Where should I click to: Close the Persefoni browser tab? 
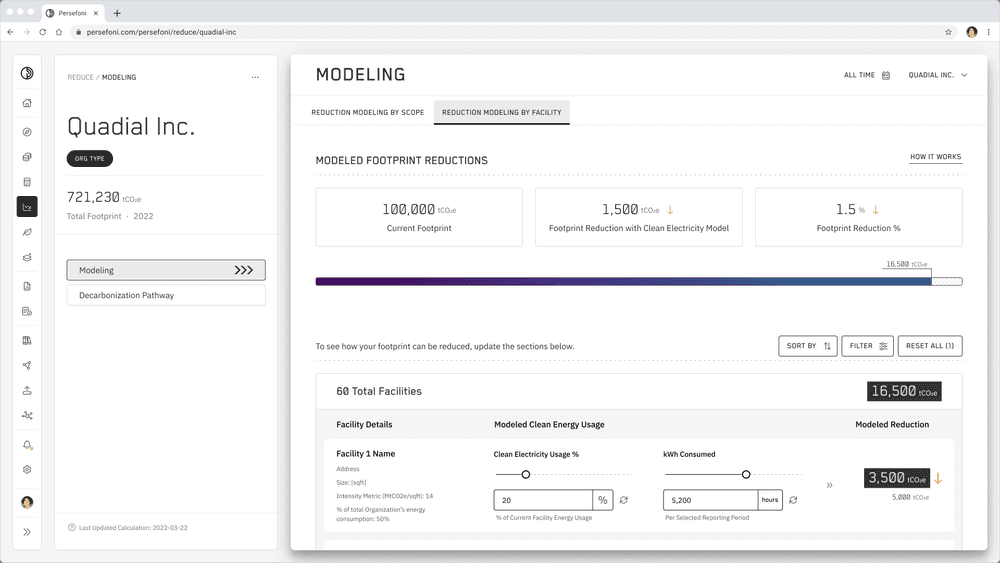96,13
